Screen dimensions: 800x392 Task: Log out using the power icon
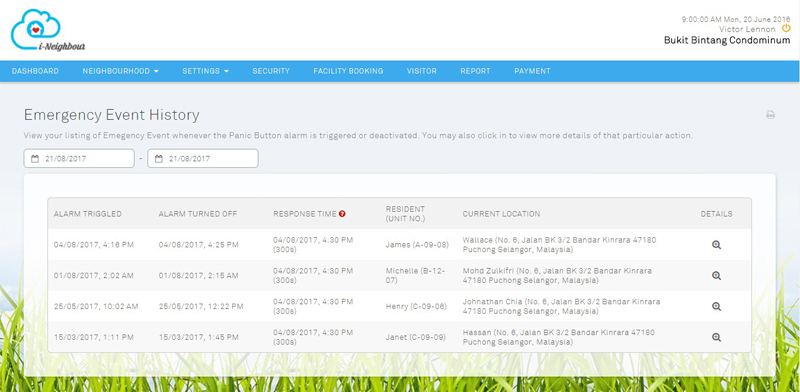[x=786, y=29]
